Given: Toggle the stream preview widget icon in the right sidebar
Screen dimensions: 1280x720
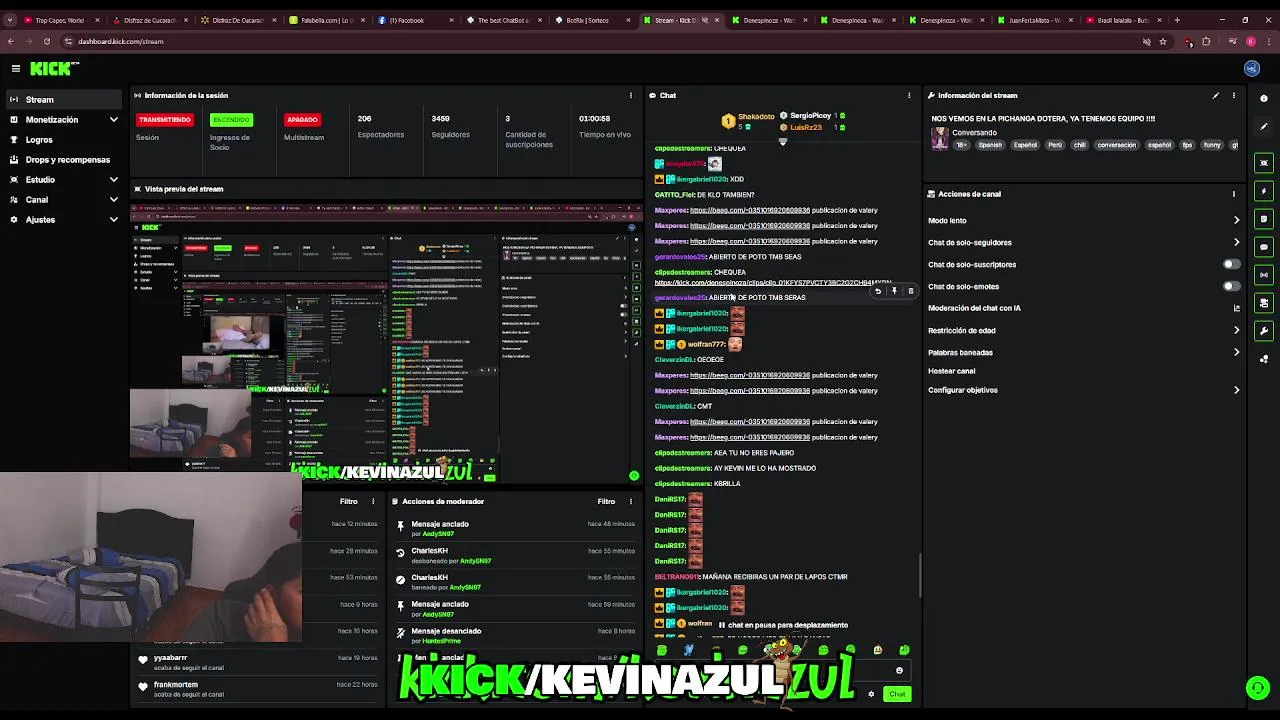Looking at the screenshot, I should pyautogui.click(x=1264, y=163).
